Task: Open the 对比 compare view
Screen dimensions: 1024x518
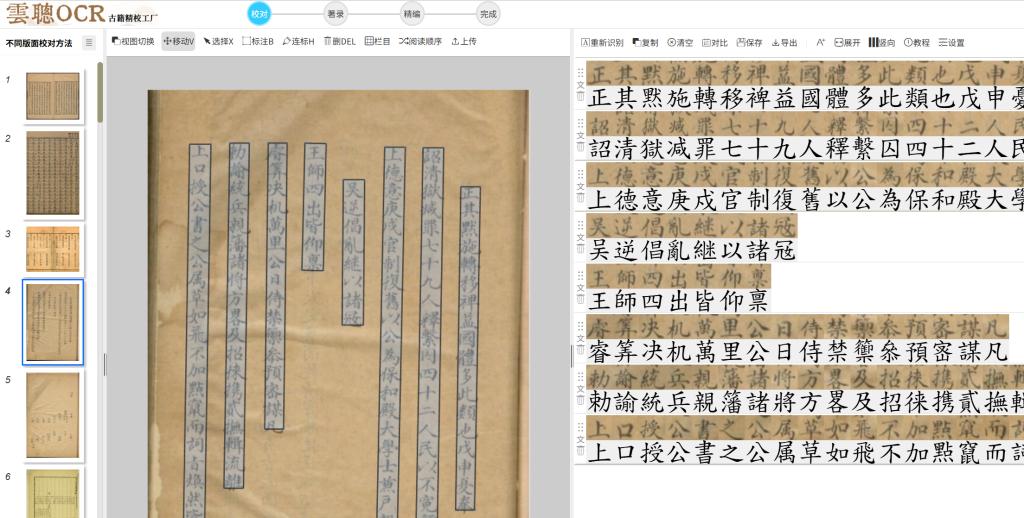Action: tap(714, 42)
